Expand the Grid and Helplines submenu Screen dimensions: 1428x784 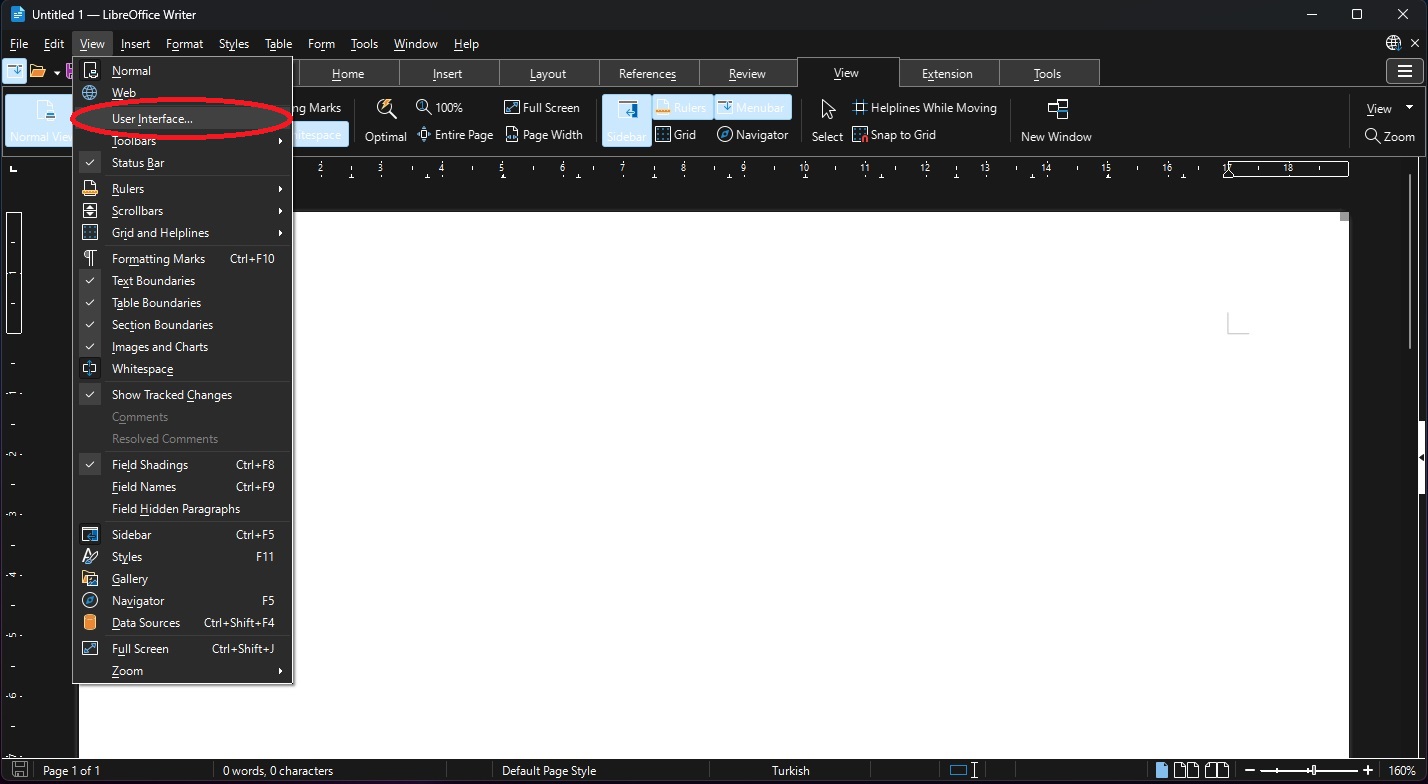point(183,233)
